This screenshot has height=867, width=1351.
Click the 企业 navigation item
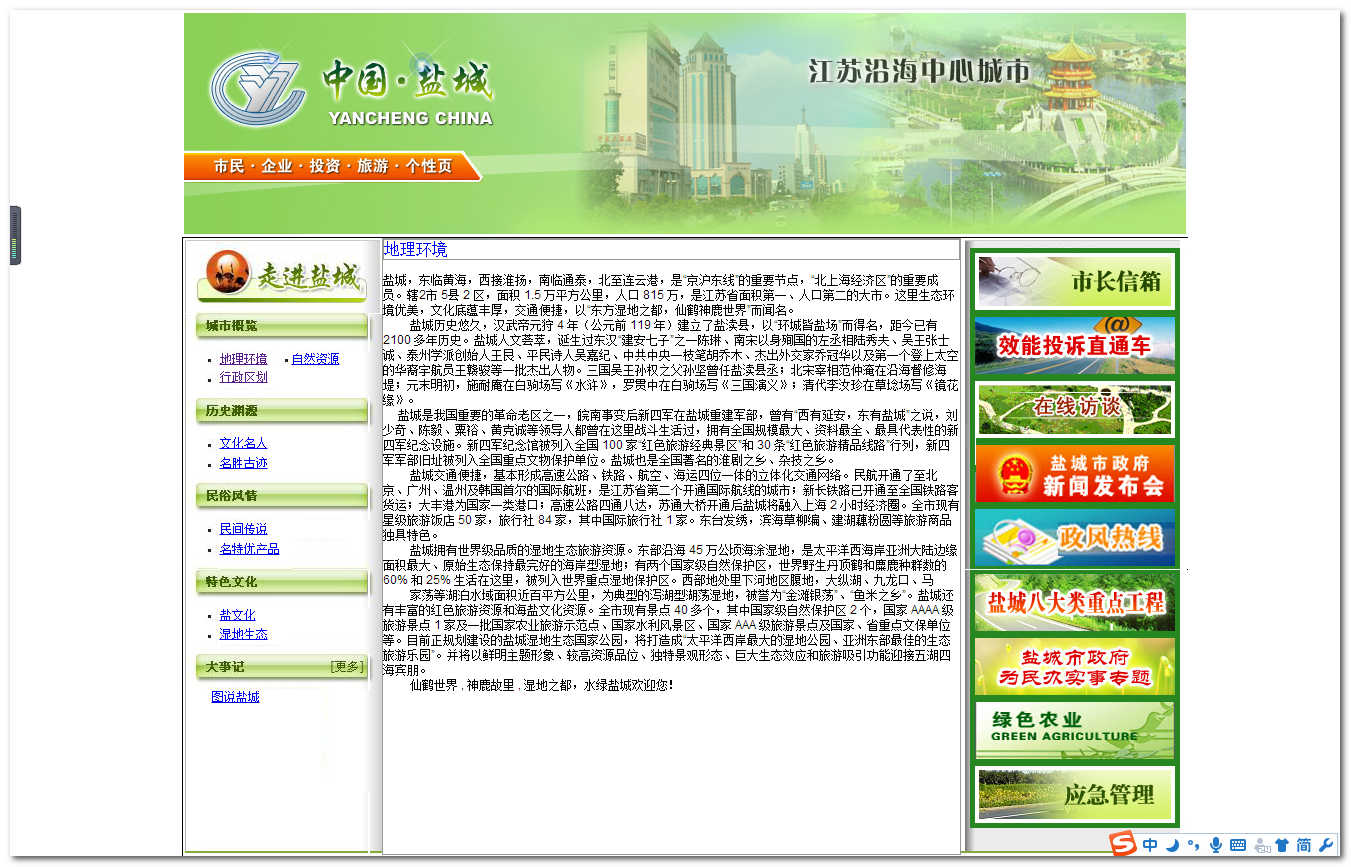coord(277,167)
